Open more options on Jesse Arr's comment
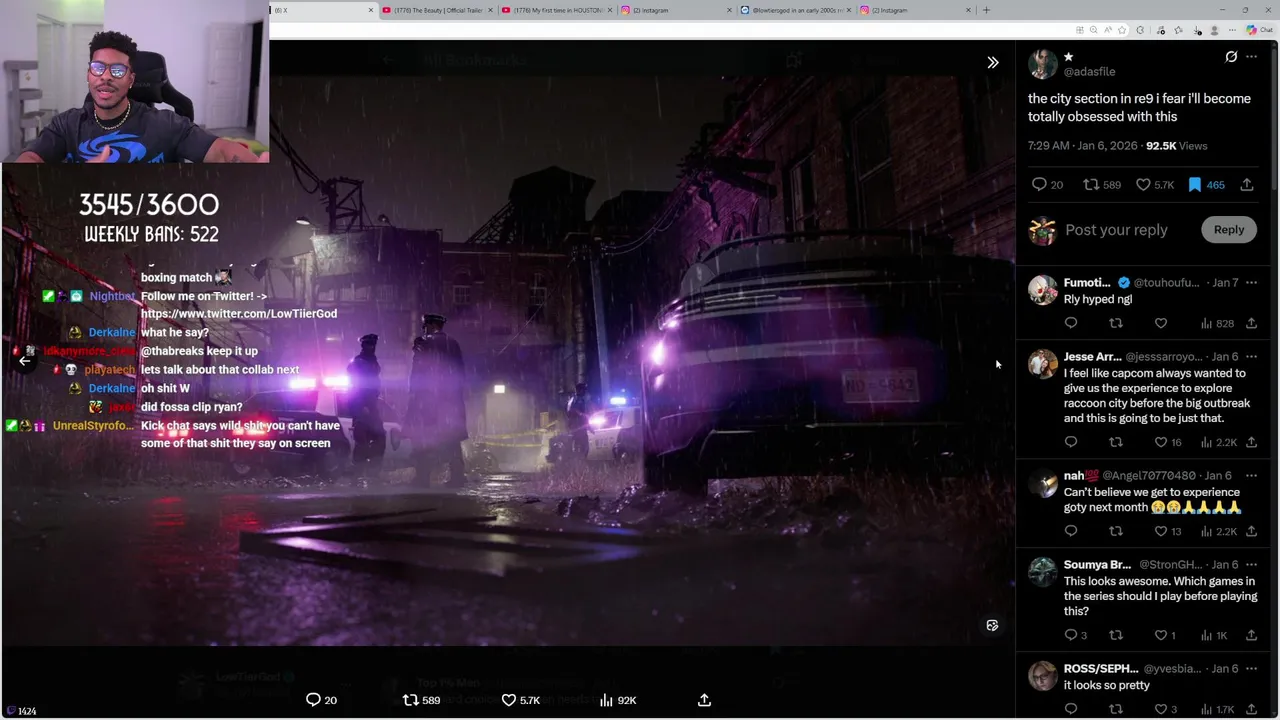This screenshot has width=1280, height=720. 1251,357
